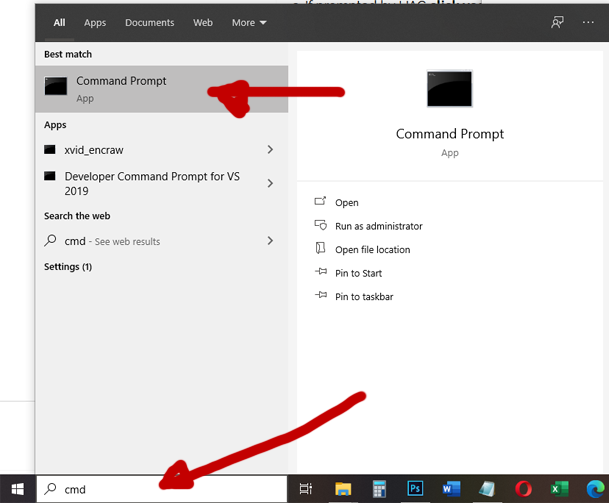Click Open action for Command Prompt
This screenshot has width=609, height=503.
click(x=347, y=203)
